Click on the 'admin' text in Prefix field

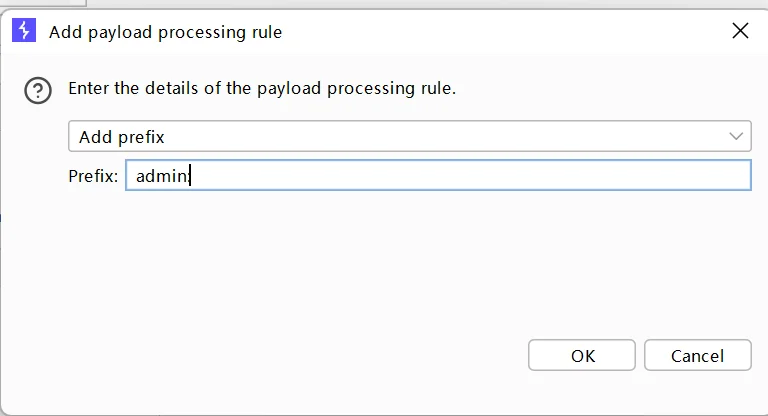tap(160, 176)
